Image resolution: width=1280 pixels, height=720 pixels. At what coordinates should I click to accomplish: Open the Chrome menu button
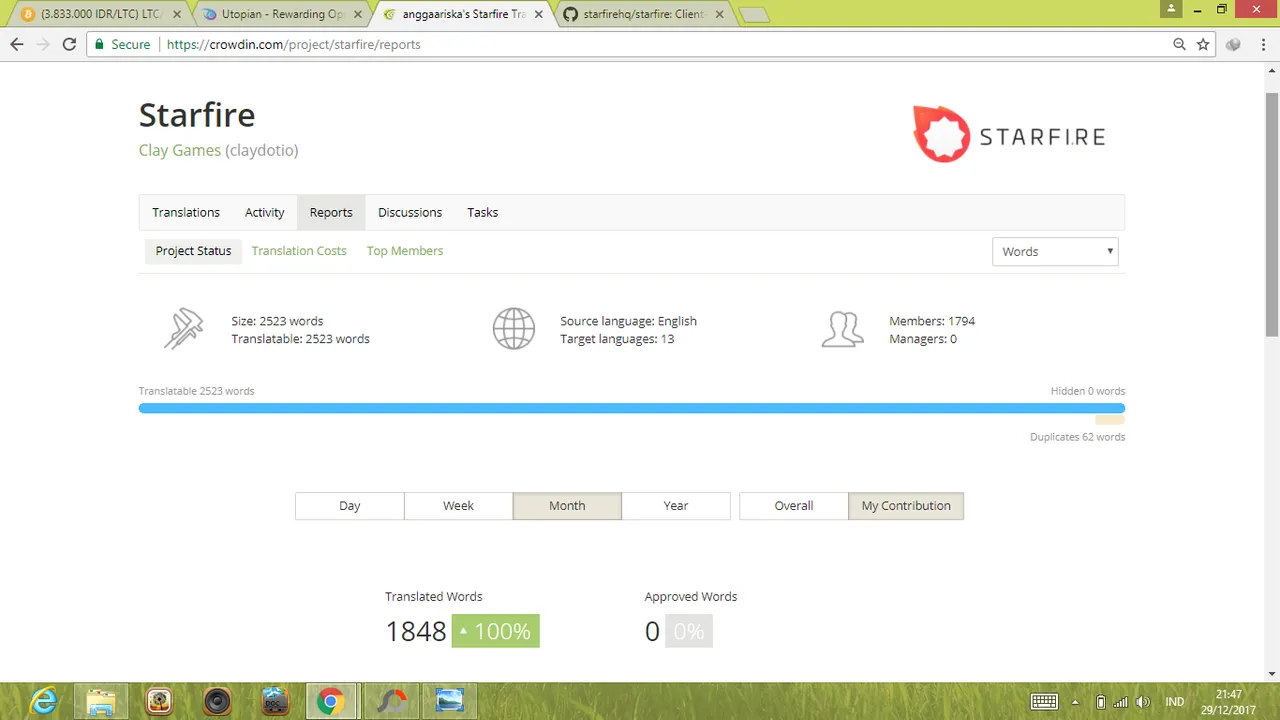(x=1262, y=44)
